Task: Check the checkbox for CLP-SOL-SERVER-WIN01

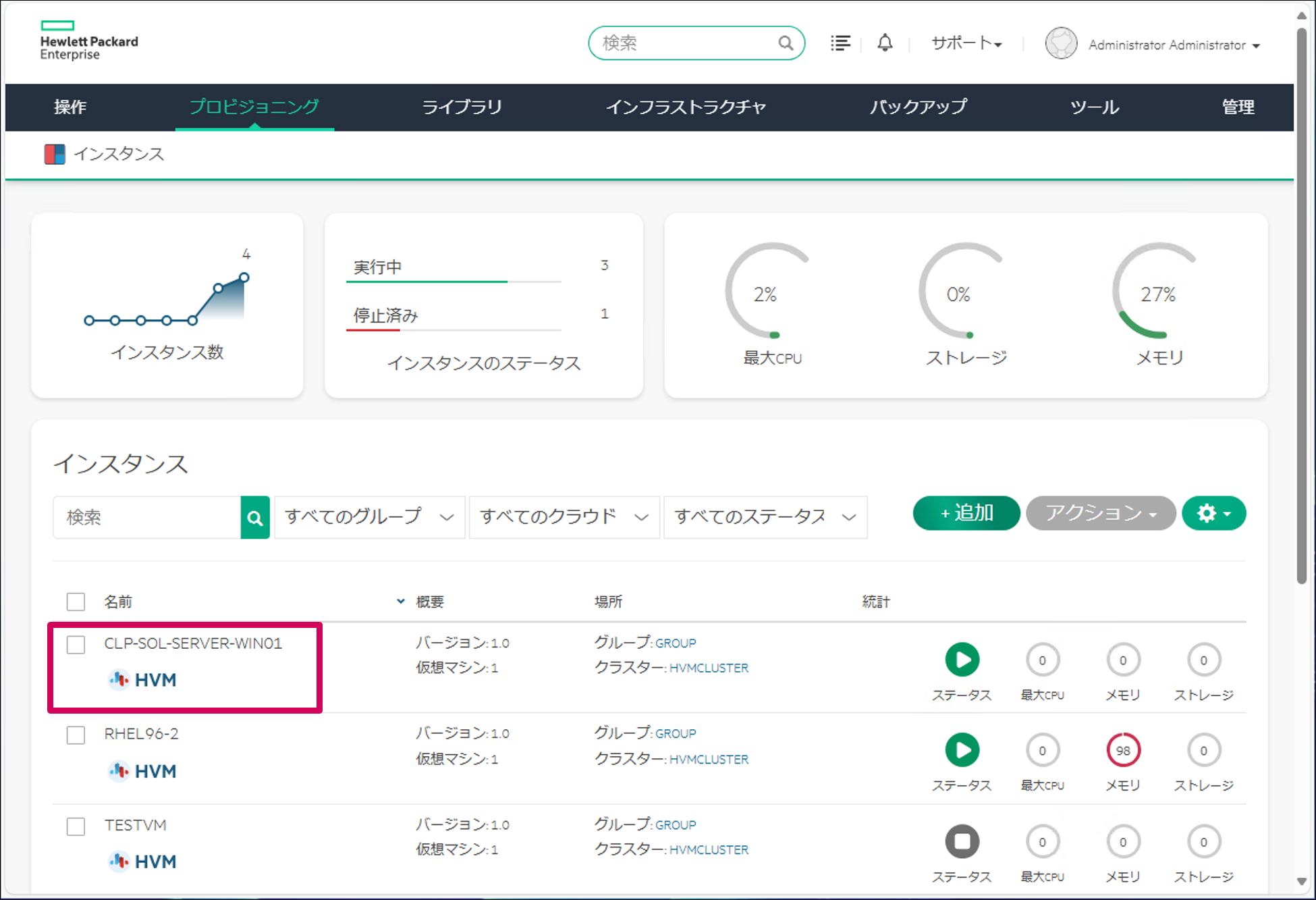Action: tap(76, 645)
